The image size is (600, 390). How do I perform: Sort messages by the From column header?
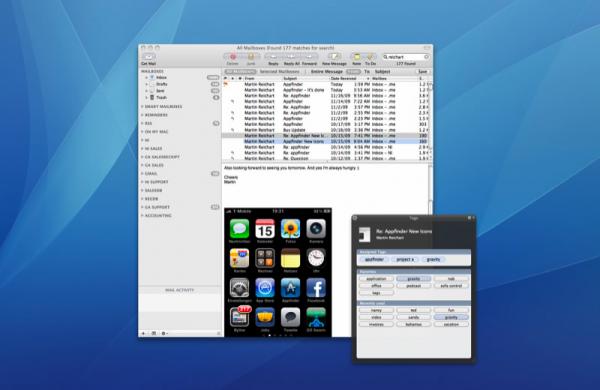pos(262,78)
